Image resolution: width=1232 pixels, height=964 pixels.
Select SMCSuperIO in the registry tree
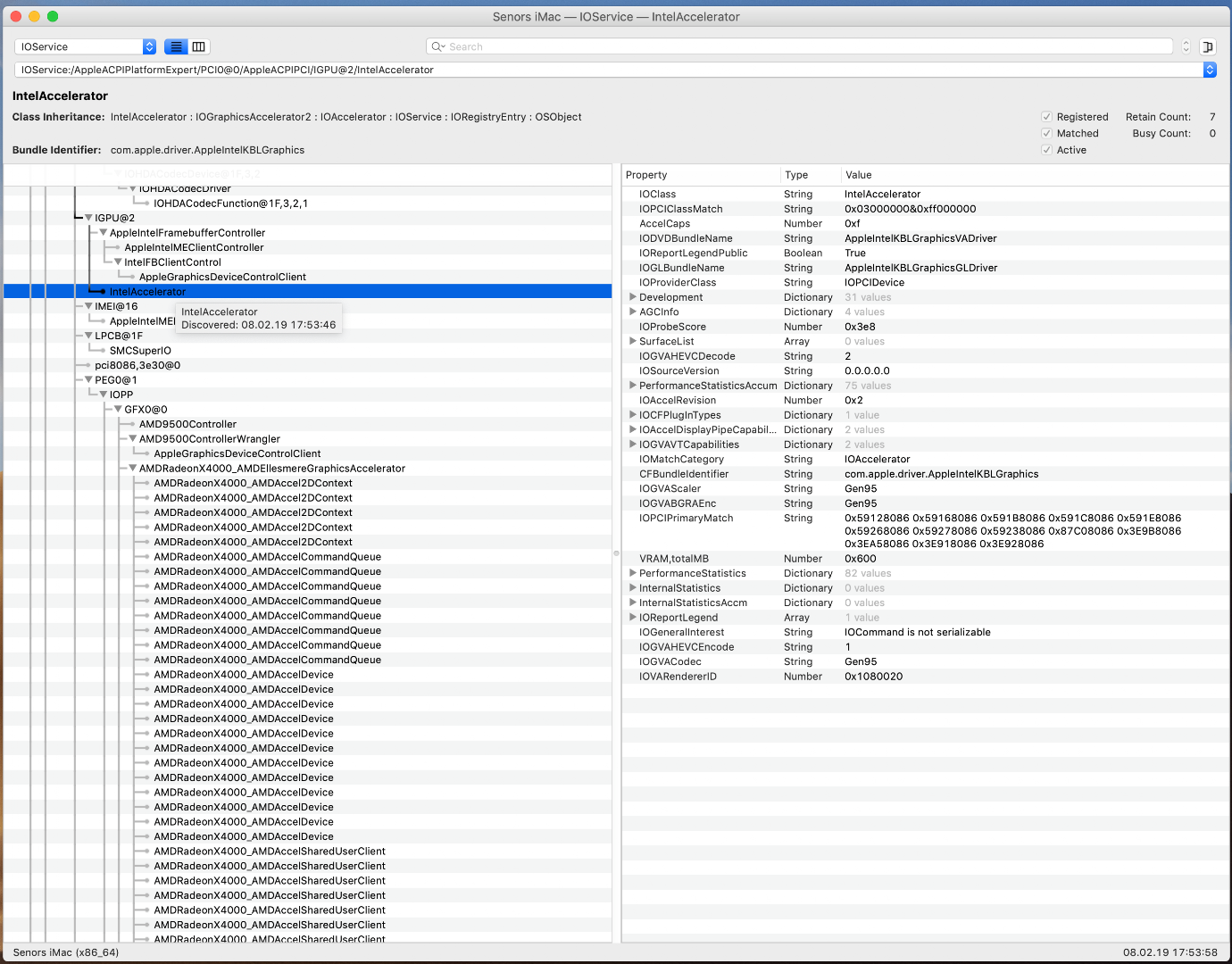click(x=140, y=351)
